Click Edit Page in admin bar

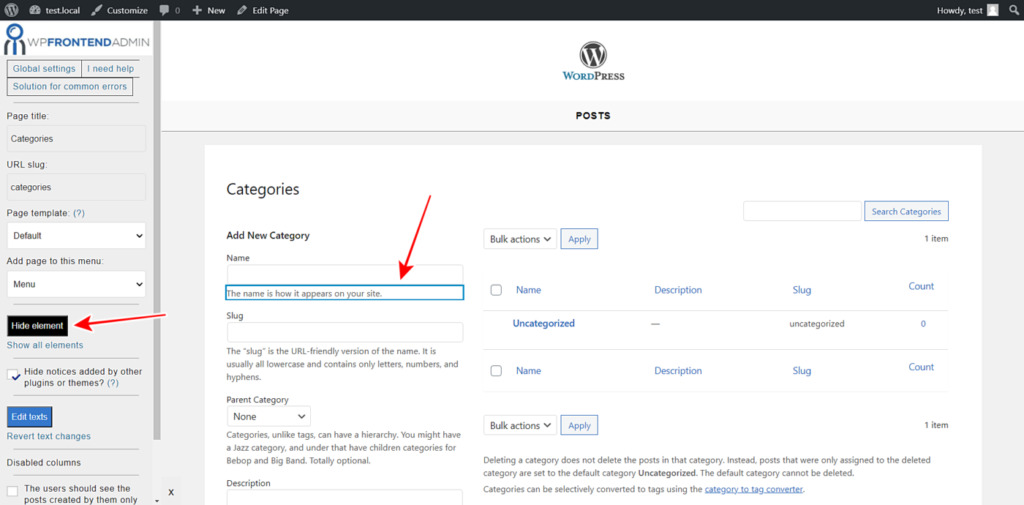tap(263, 10)
